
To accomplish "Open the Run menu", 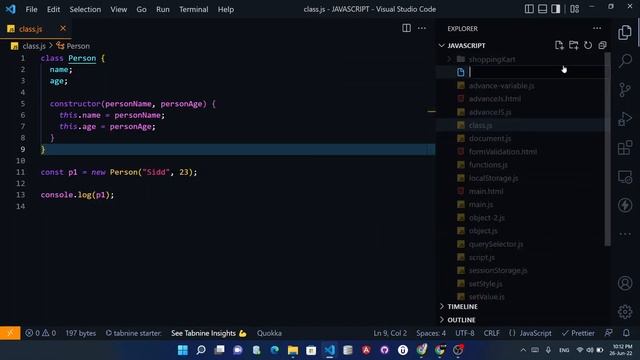I will [x=162, y=9].
